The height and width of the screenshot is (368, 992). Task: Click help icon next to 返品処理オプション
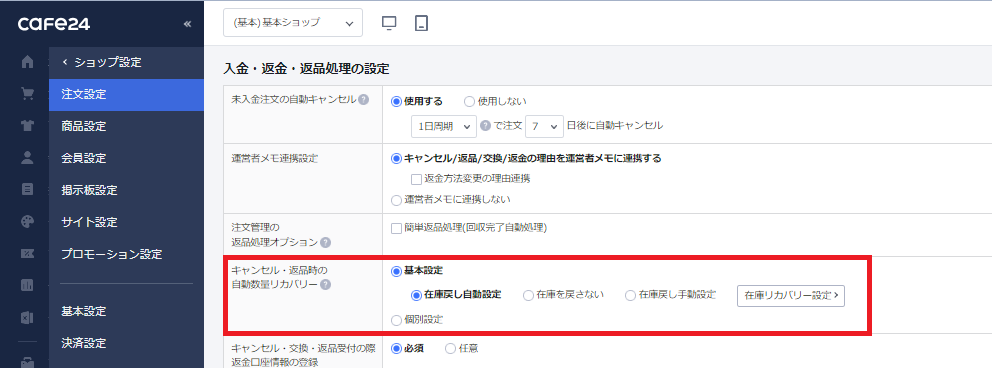(x=325, y=242)
